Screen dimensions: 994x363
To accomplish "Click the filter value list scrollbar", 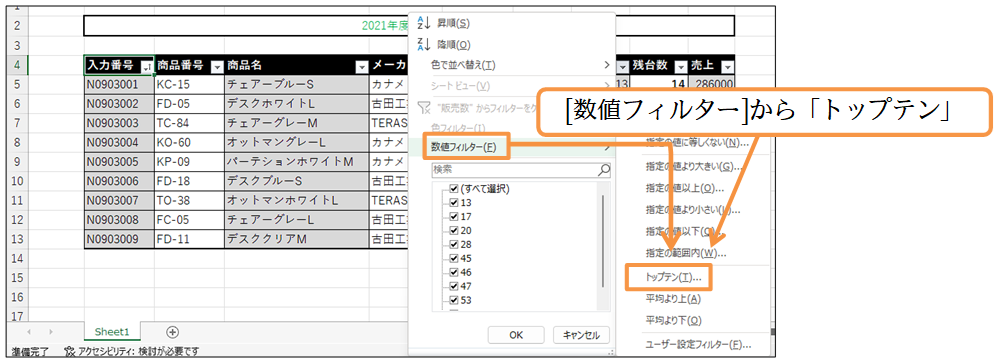I will pos(602,241).
